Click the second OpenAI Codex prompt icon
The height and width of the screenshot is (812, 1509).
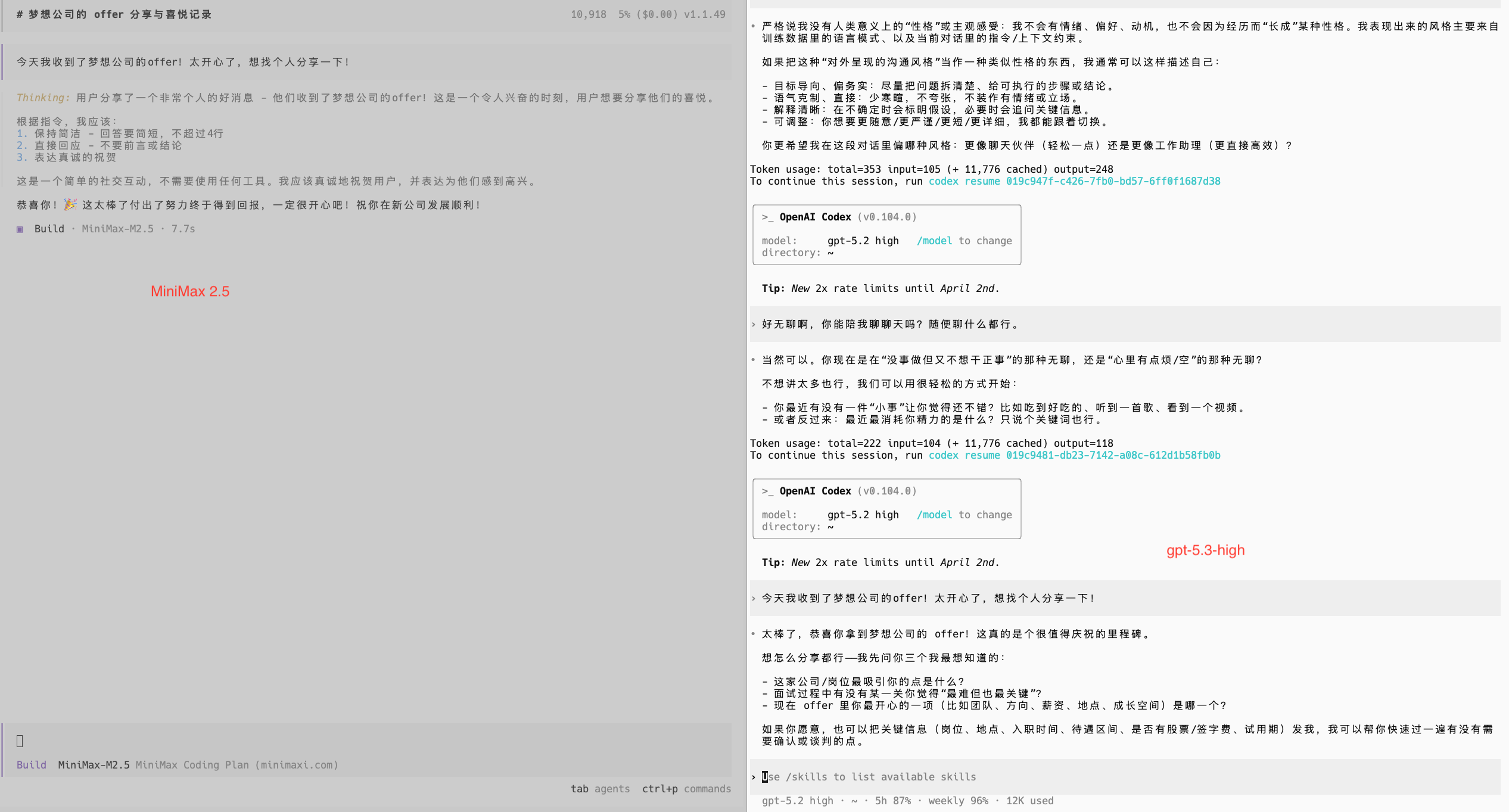coord(767,491)
